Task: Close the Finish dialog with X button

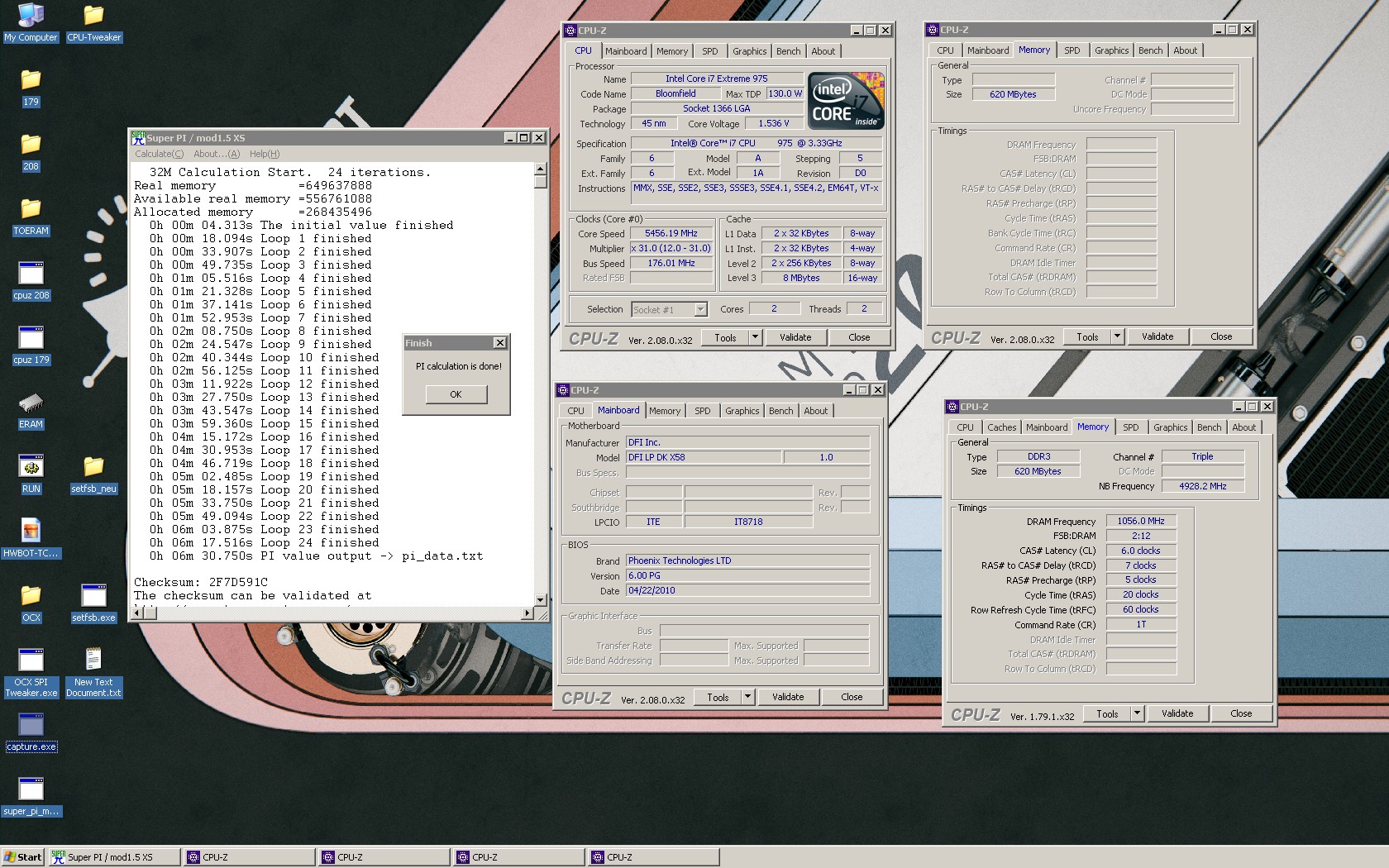Action: pyautogui.click(x=499, y=343)
